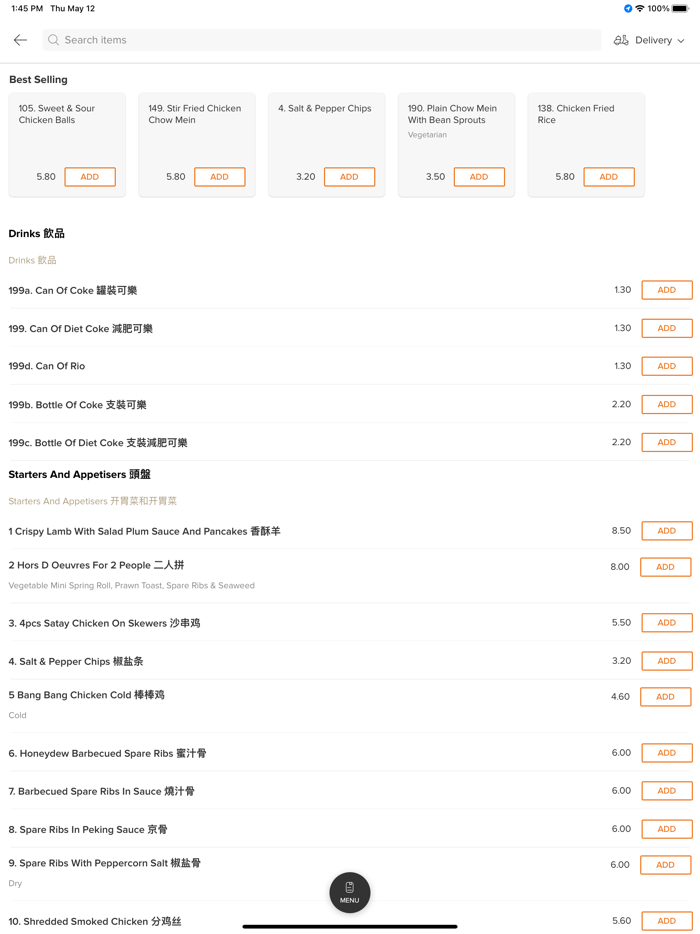Add Bang Bang Chicken Cold
The width and height of the screenshot is (700, 934).
665,697
